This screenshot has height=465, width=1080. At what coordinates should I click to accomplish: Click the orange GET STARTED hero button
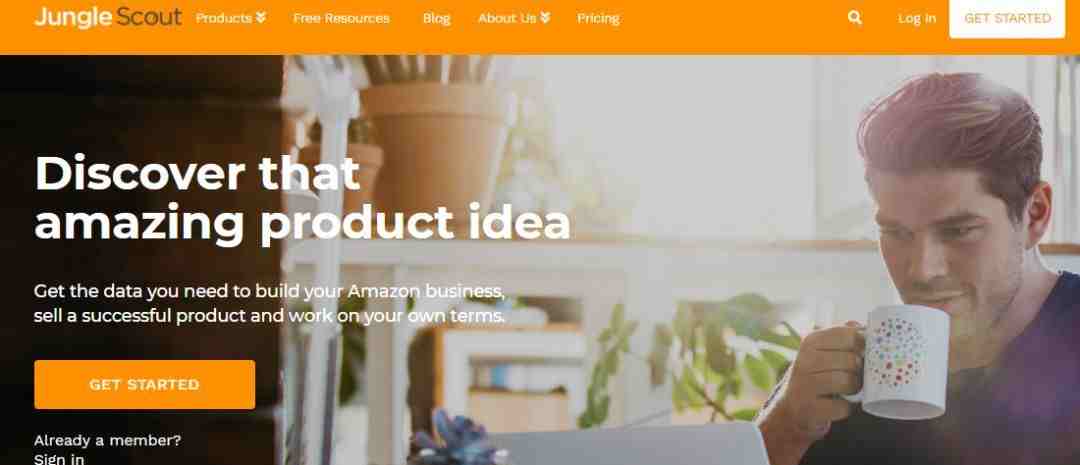coord(145,384)
